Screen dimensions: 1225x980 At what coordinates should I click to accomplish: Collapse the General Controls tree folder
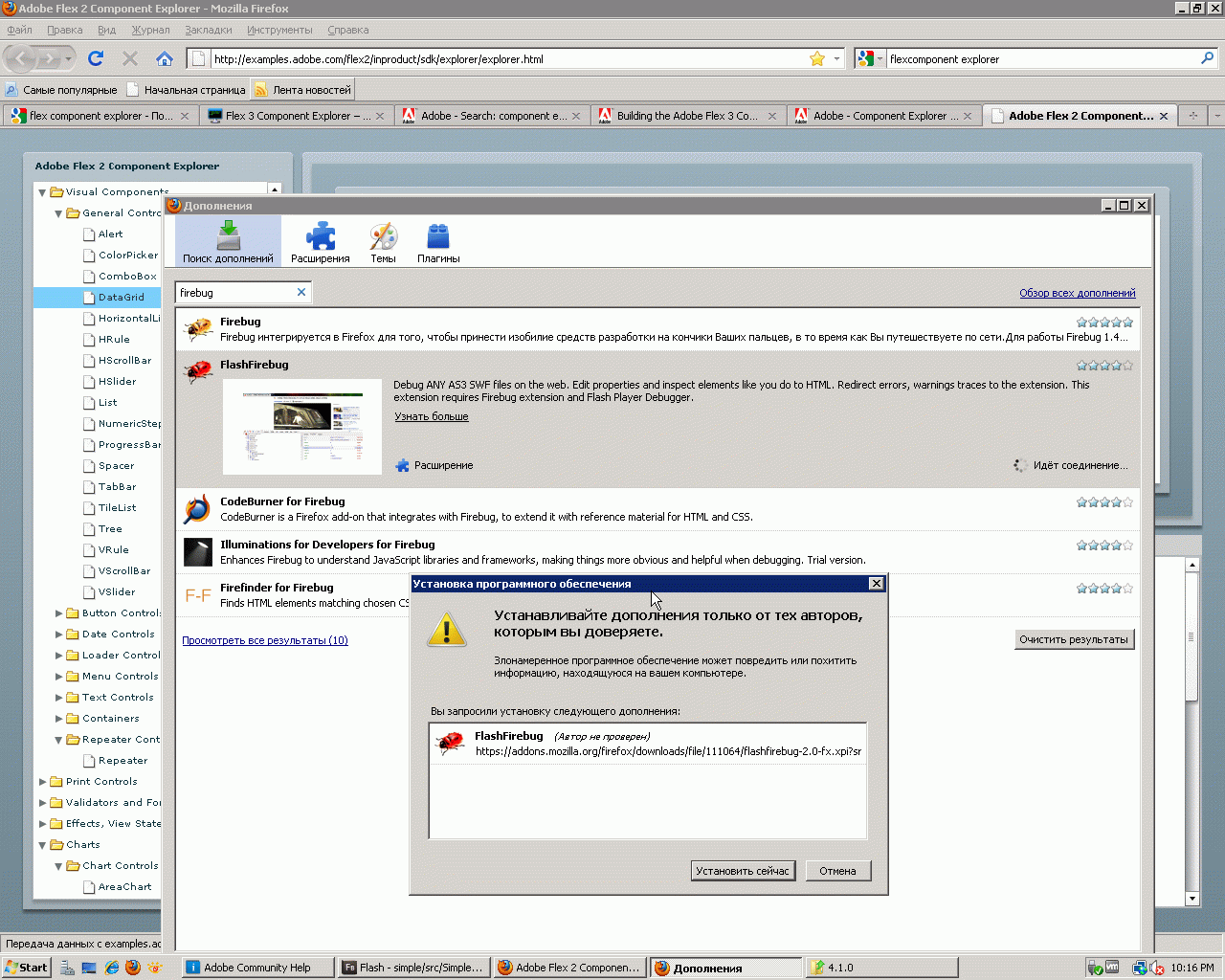[58, 213]
